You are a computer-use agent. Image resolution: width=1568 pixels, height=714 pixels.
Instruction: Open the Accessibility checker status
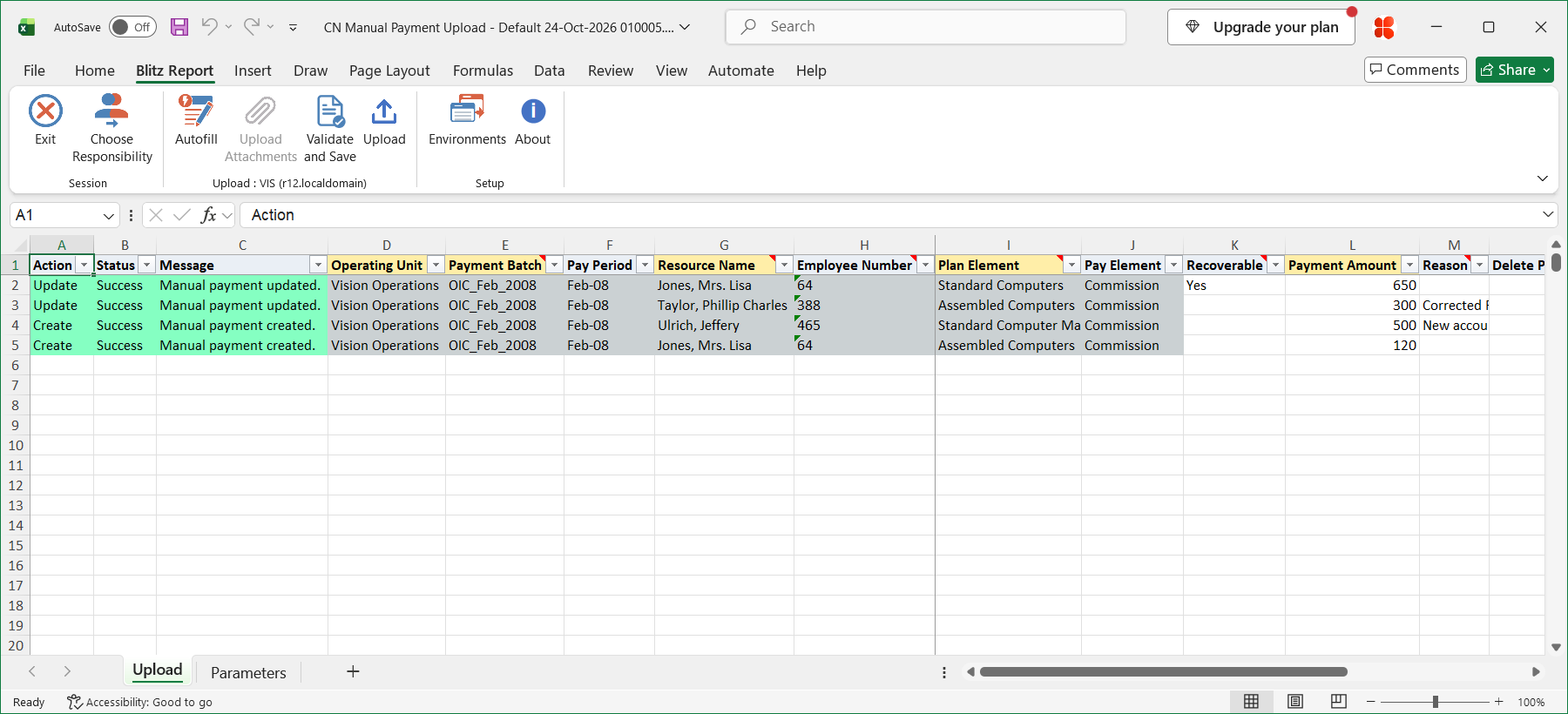pyautogui.click(x=140, y=702)
